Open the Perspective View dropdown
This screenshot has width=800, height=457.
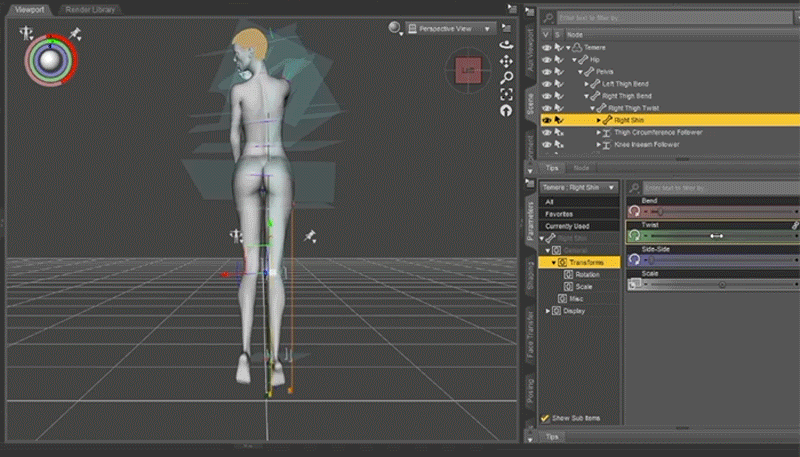pyautogui.click(x=450, y=29)
